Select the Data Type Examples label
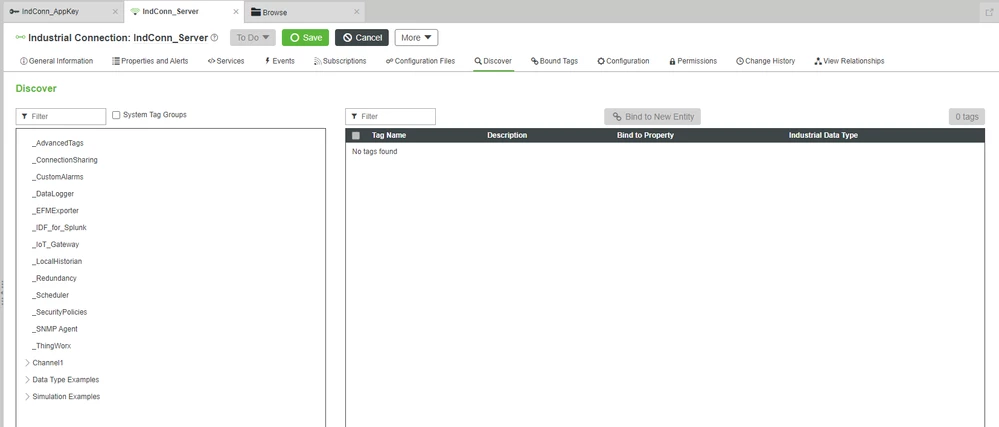 66,380
